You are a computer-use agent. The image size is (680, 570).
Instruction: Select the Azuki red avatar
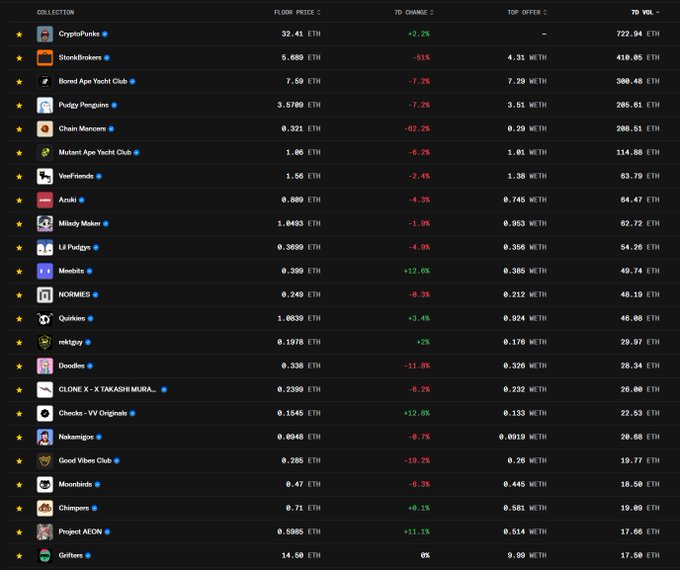tap(45, 200)
